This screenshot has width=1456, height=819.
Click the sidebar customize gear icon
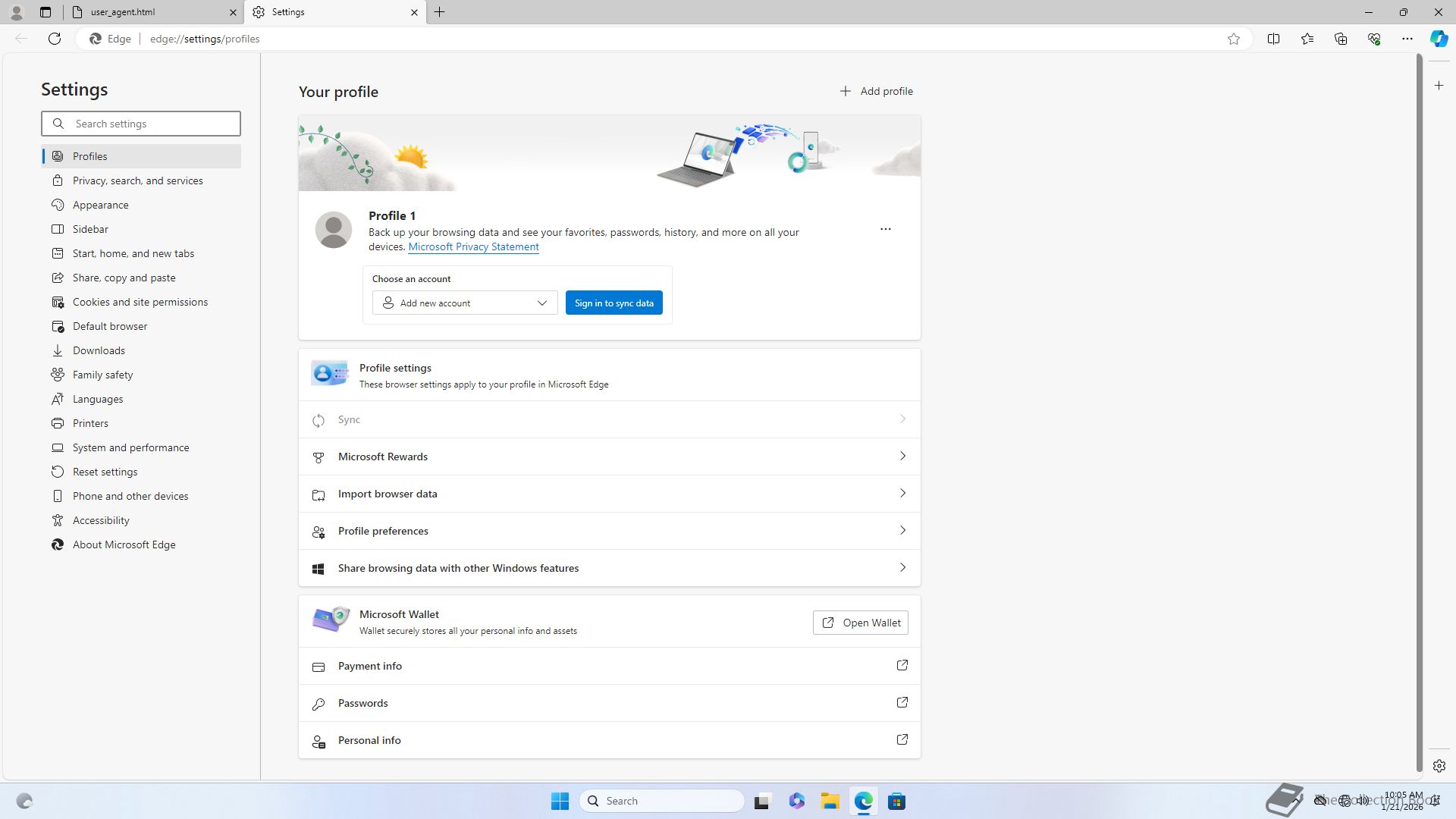pyautogui.click(x=1439, y=766)
